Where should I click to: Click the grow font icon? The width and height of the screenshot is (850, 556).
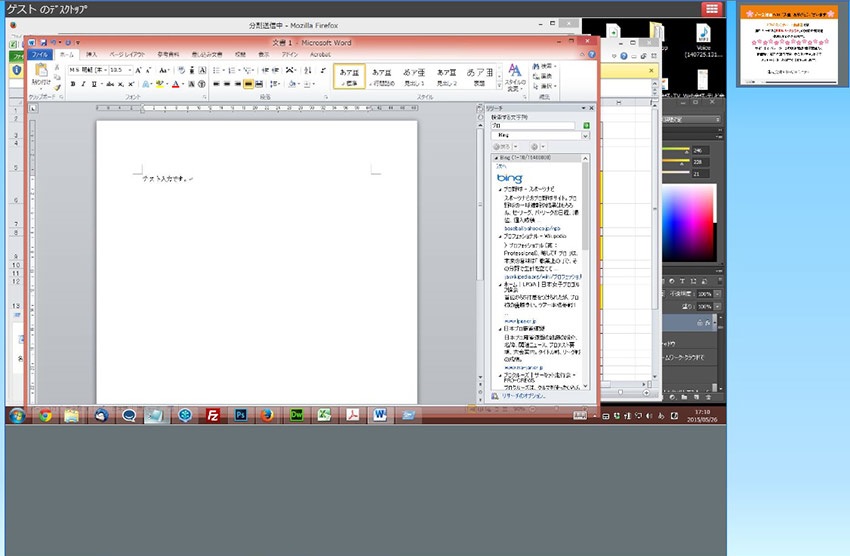click(x=138, y=70)
